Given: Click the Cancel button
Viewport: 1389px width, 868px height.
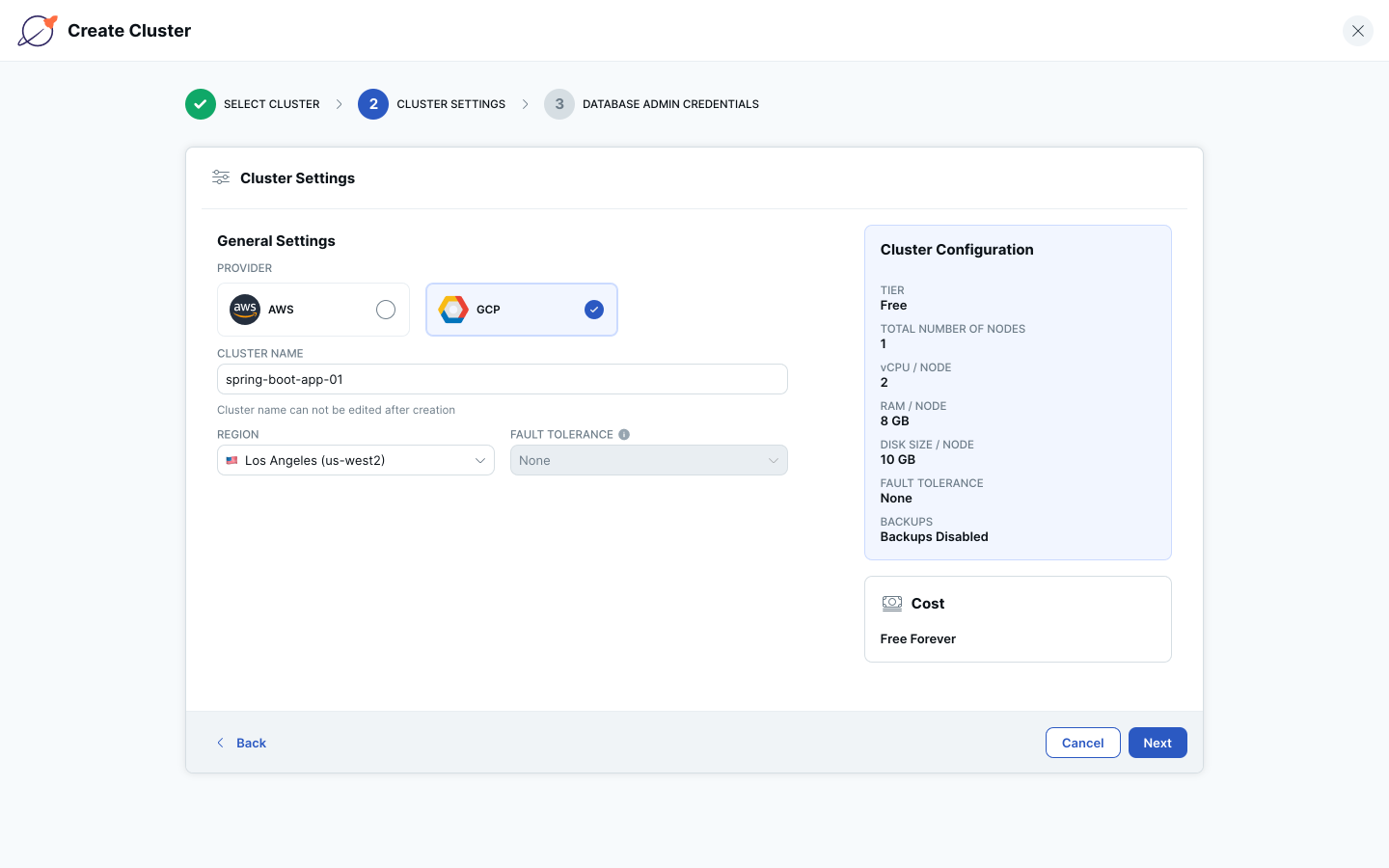Looking at the screenshot, I should (x=1082, y=743).
